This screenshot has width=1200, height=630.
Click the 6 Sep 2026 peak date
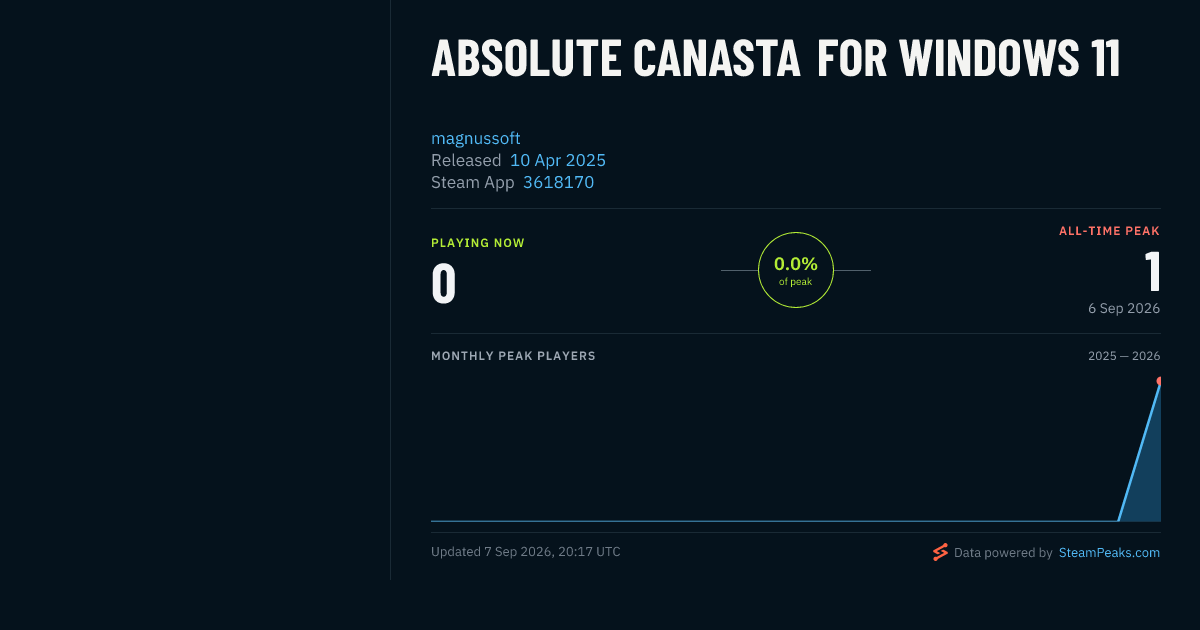[x=1124, y=308]
